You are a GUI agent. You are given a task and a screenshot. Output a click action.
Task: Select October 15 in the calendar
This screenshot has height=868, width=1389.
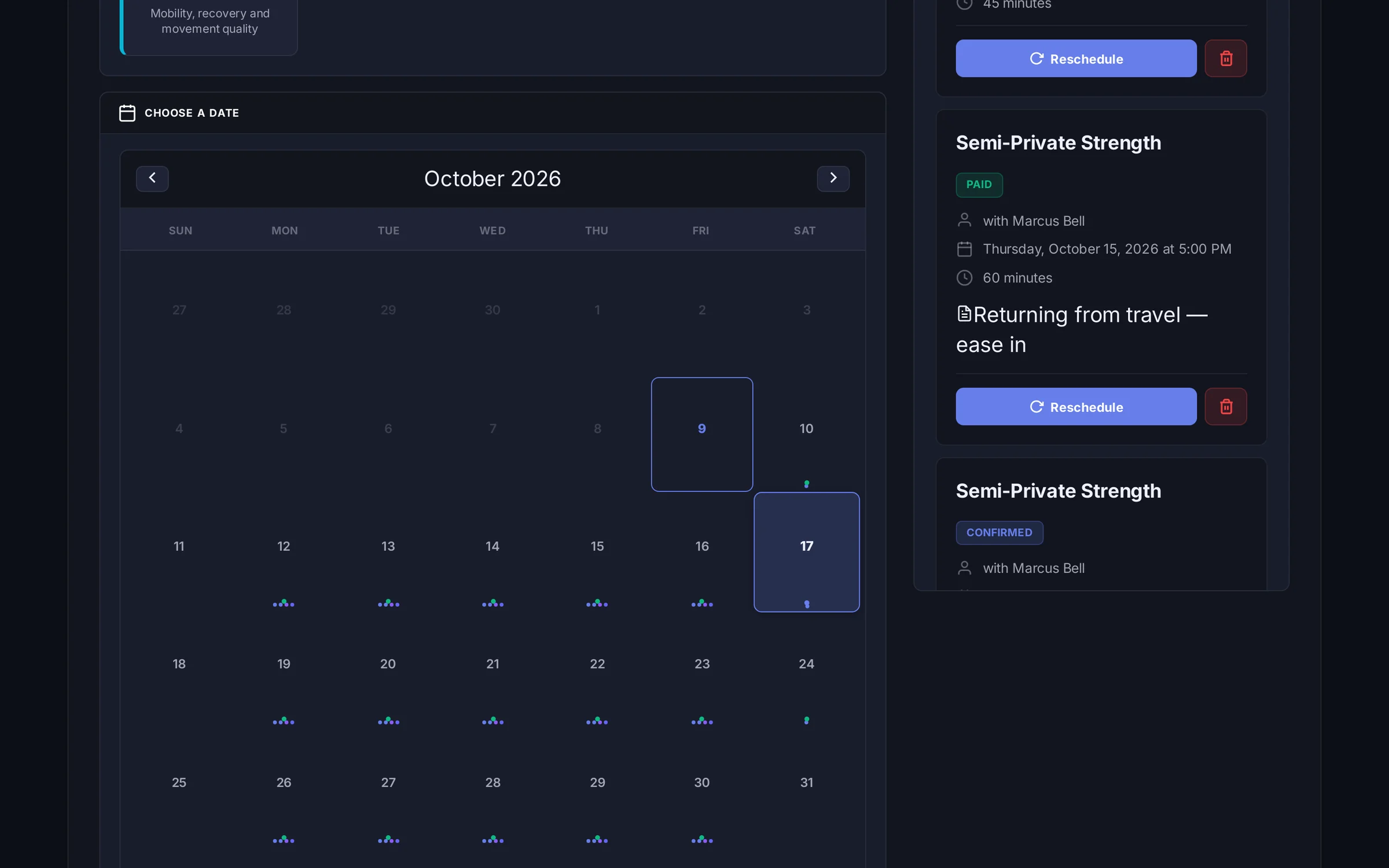[x=597, y=551]
